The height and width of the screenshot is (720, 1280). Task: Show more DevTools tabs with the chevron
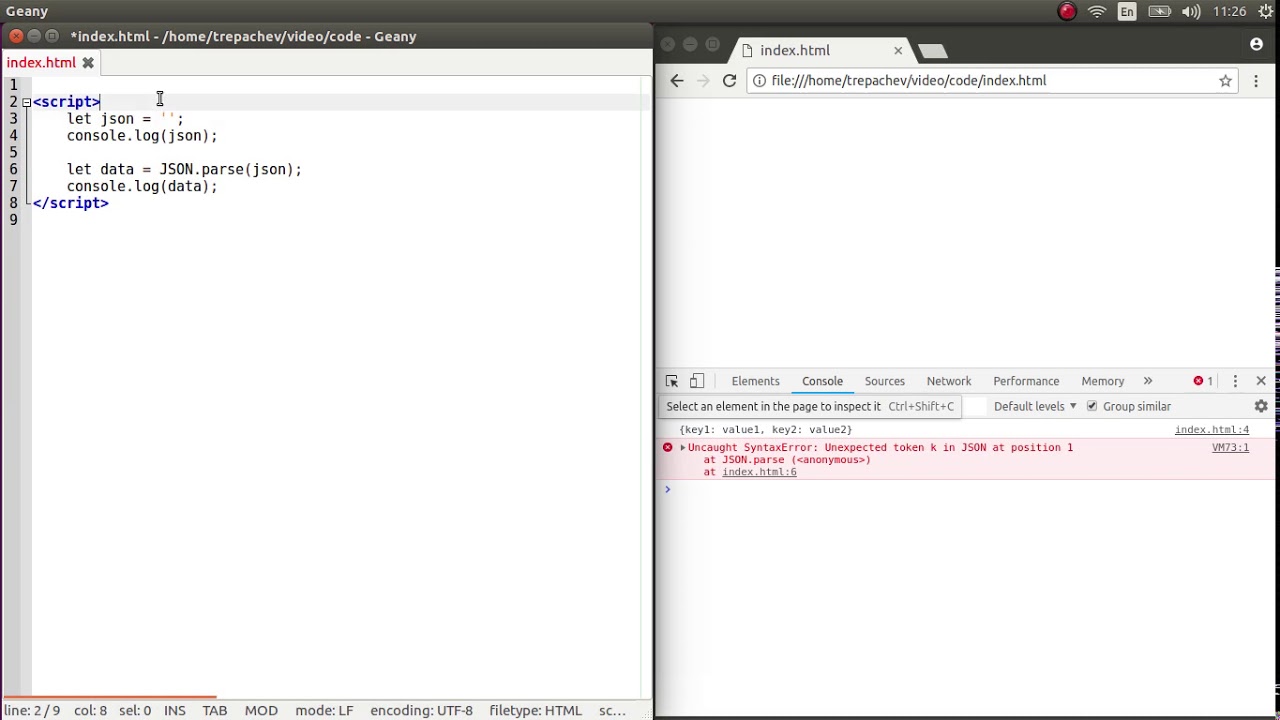(1148, 381)
